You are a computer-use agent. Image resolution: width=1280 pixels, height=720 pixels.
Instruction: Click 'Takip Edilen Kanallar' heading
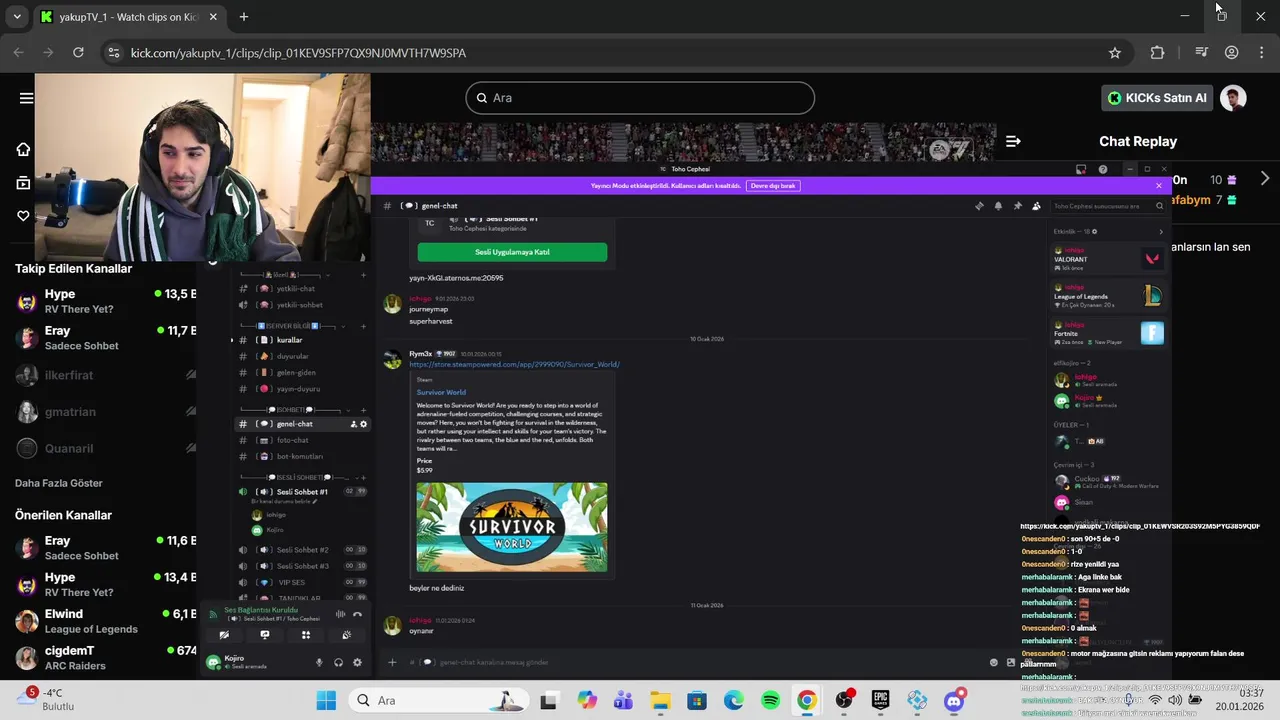click(x=73, y=268)
